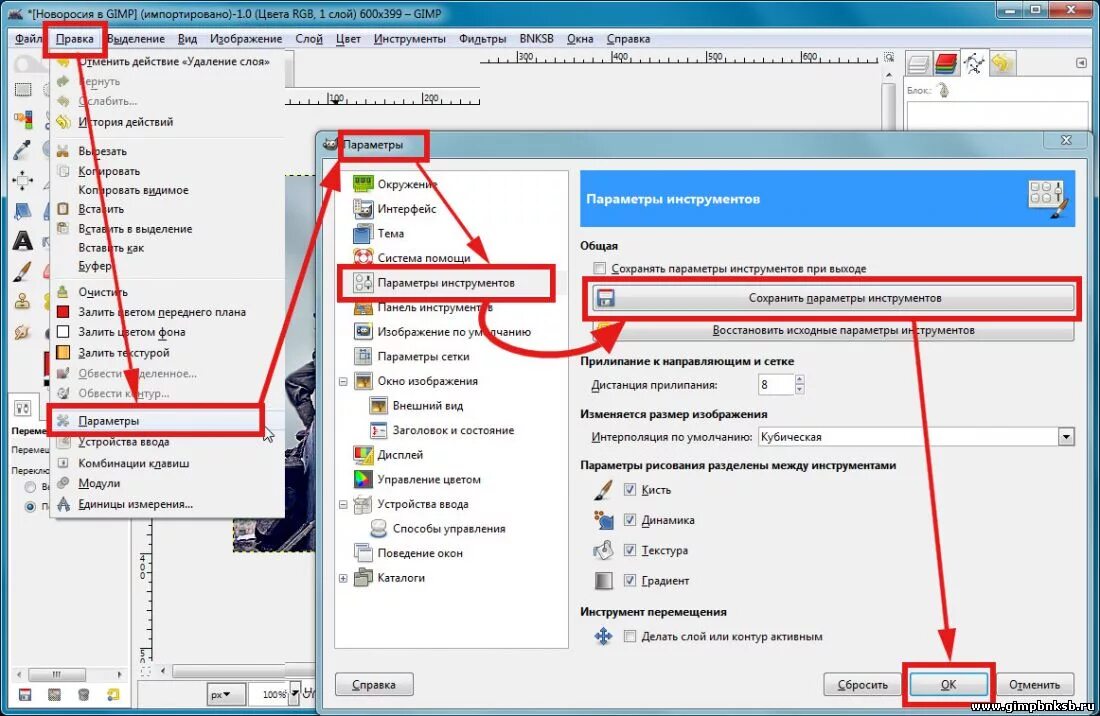Uncheck the Текстура sharing checkbox
Screen dimensions: 1100x716
click(x=630, y=550)
